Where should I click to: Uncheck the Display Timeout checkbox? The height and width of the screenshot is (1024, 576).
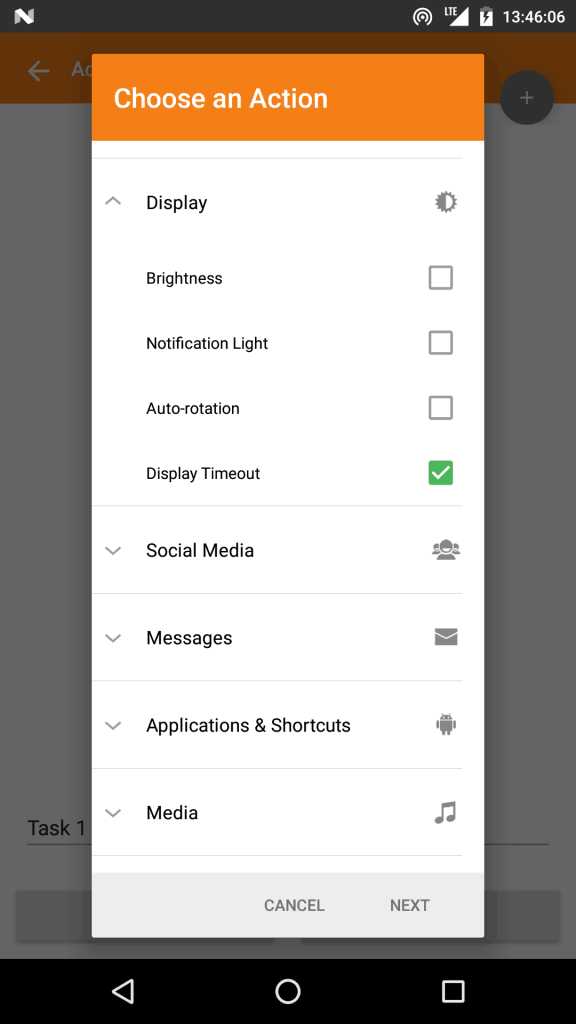pos(441,473)
